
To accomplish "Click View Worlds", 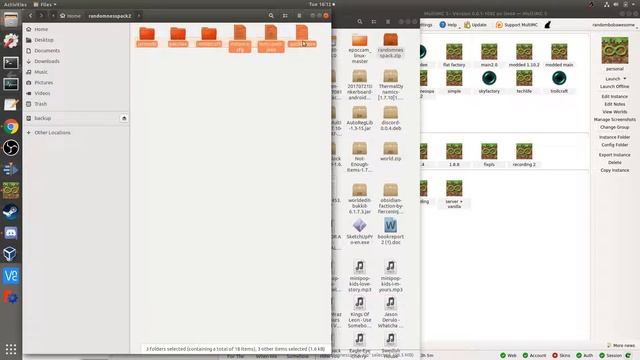I will [614, 112].
